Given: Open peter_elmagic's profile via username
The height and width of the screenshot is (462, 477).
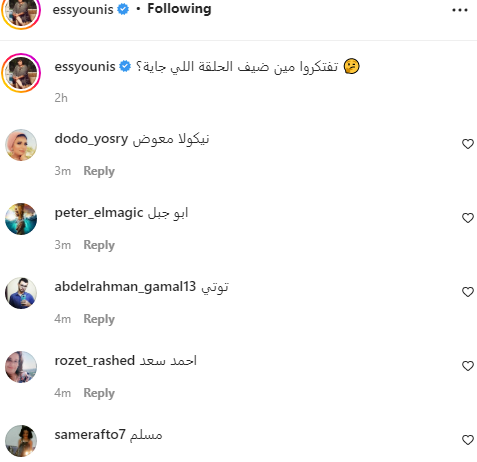Looking at the screenshot, I should [99, 213].
